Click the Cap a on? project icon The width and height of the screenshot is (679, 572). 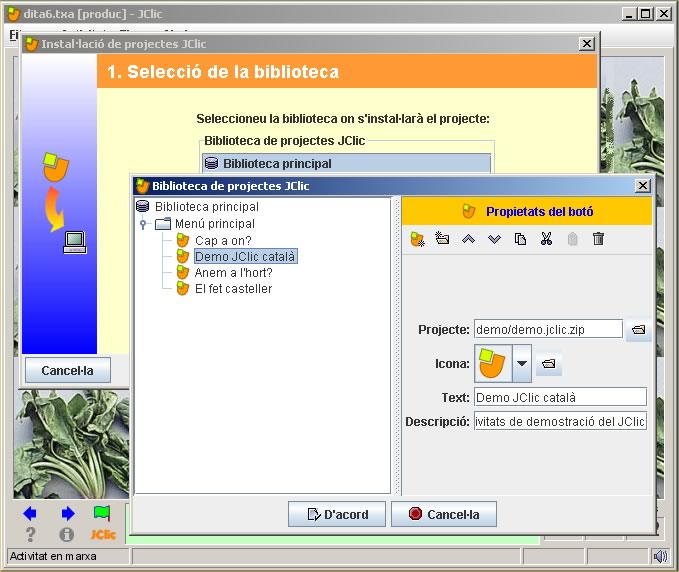tap(183, 240)
